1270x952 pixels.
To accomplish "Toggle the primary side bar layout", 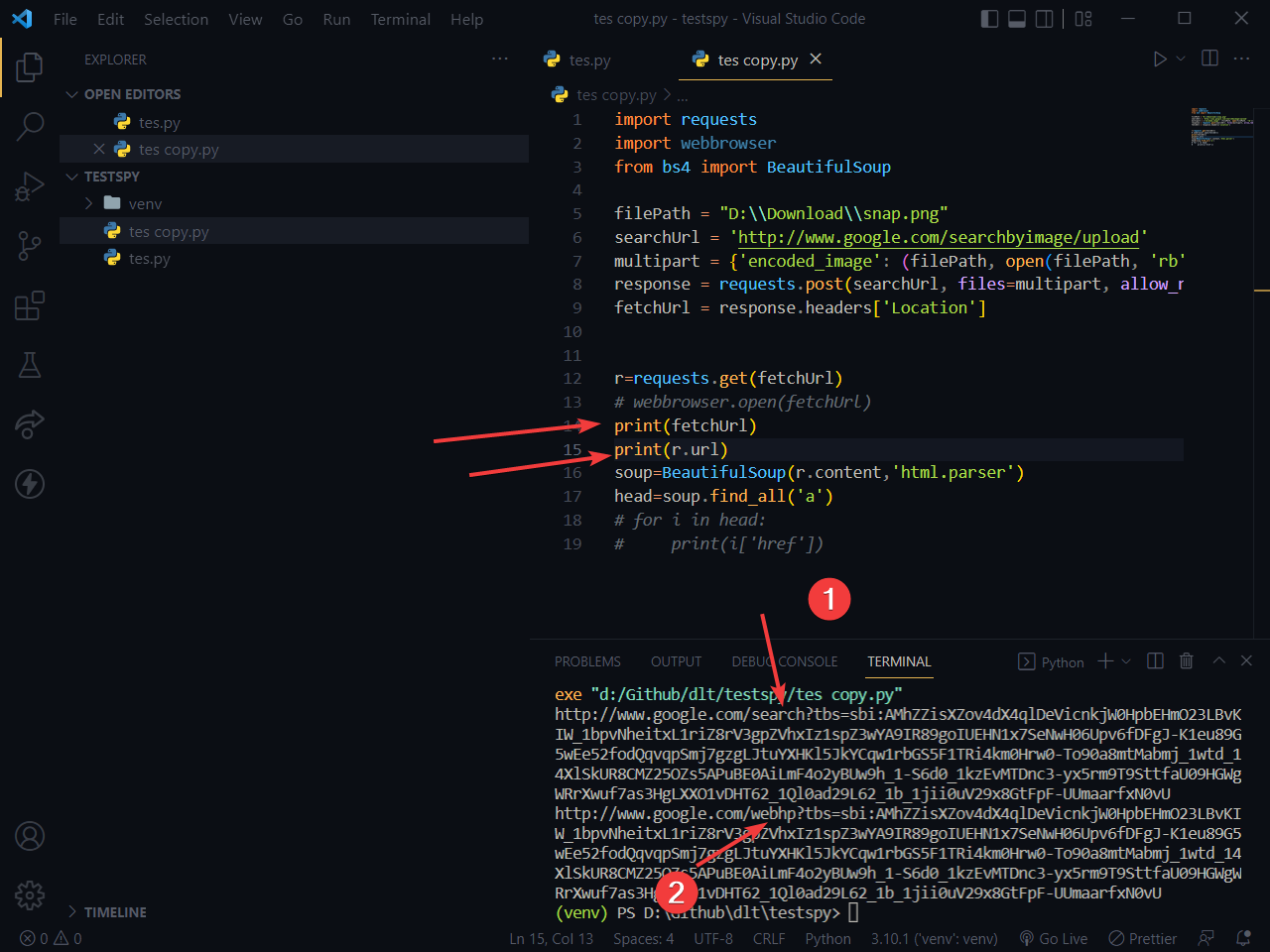I will pyautogui.click(x=989, y=19).
